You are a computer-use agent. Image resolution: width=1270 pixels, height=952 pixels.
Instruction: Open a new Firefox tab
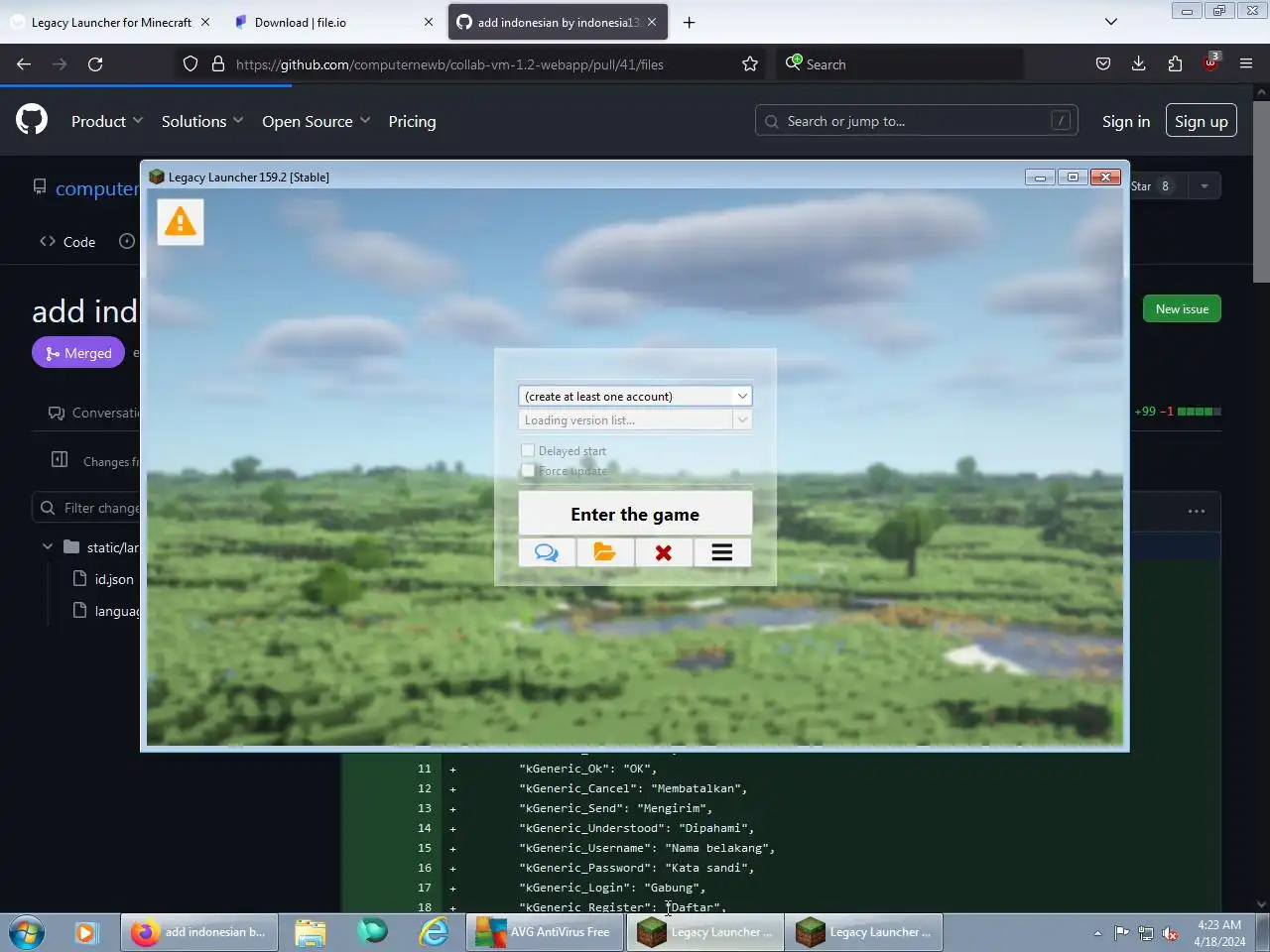click(690, 22)
